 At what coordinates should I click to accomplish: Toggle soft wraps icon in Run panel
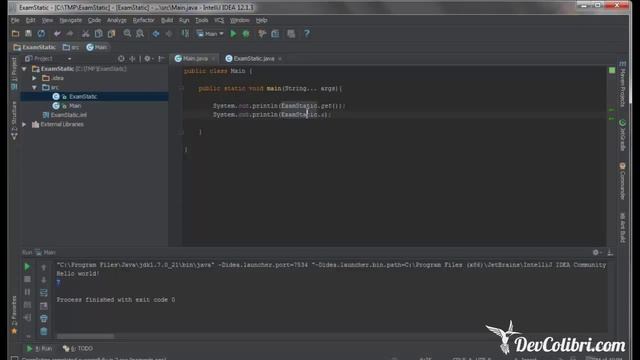point(44,292)
